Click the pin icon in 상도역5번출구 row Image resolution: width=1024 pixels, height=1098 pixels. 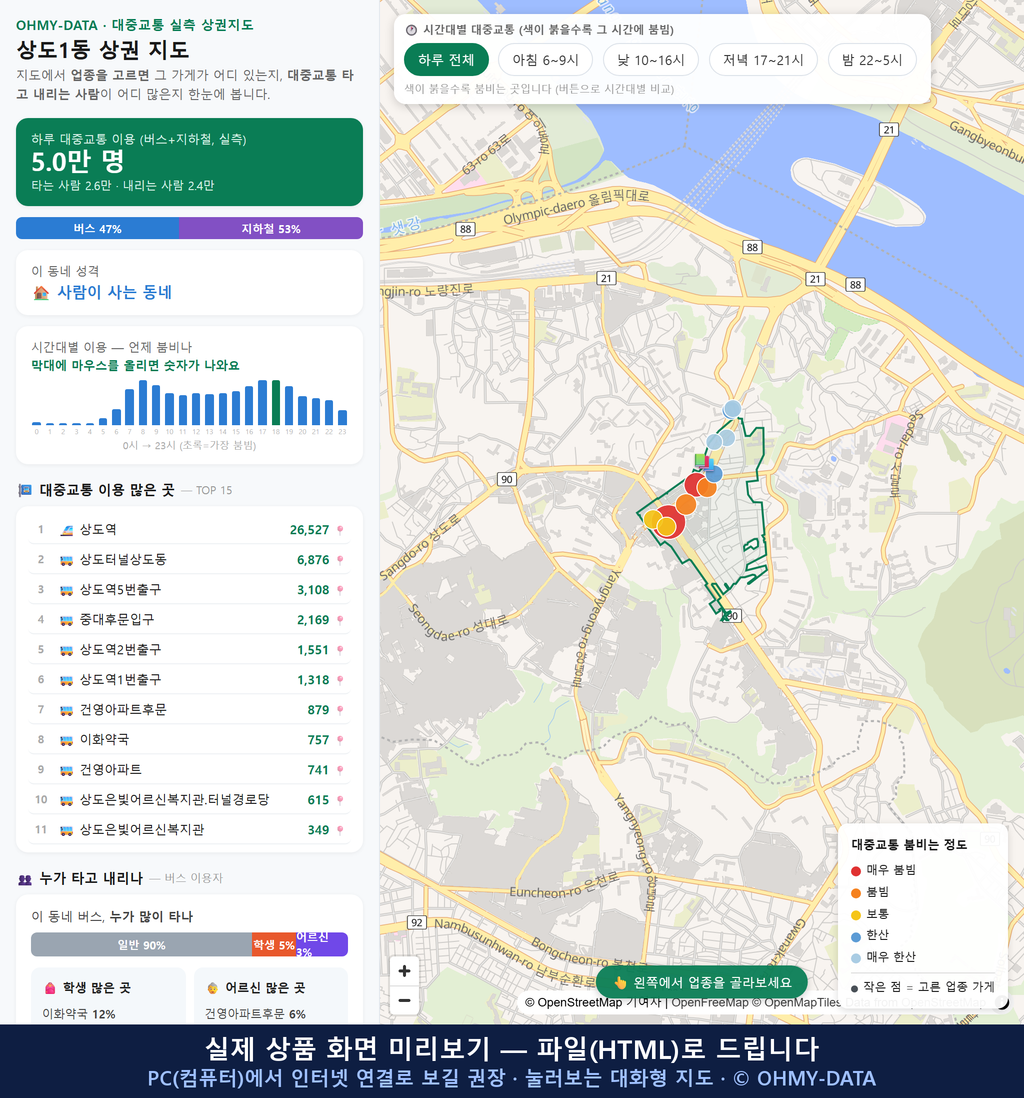[x=340, y=590]
